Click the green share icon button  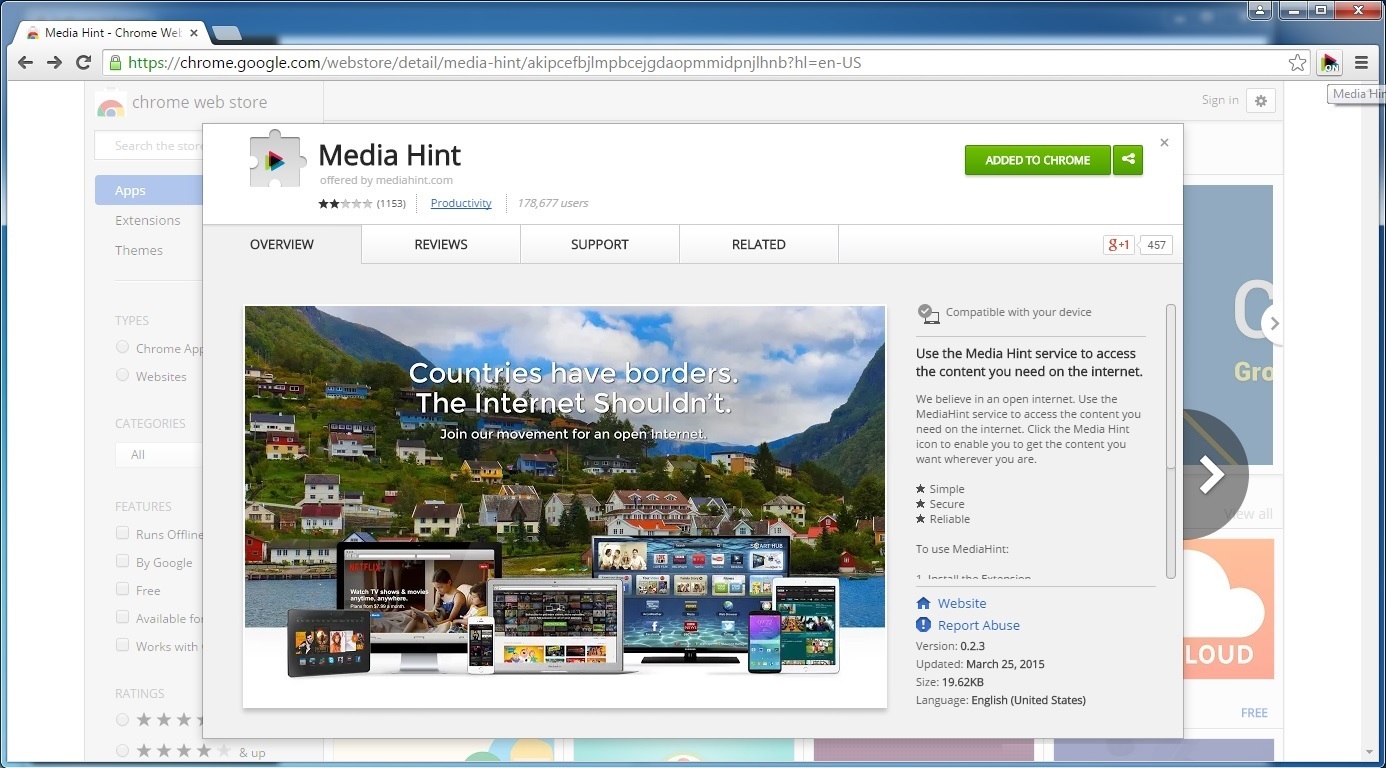(1128, 160)
